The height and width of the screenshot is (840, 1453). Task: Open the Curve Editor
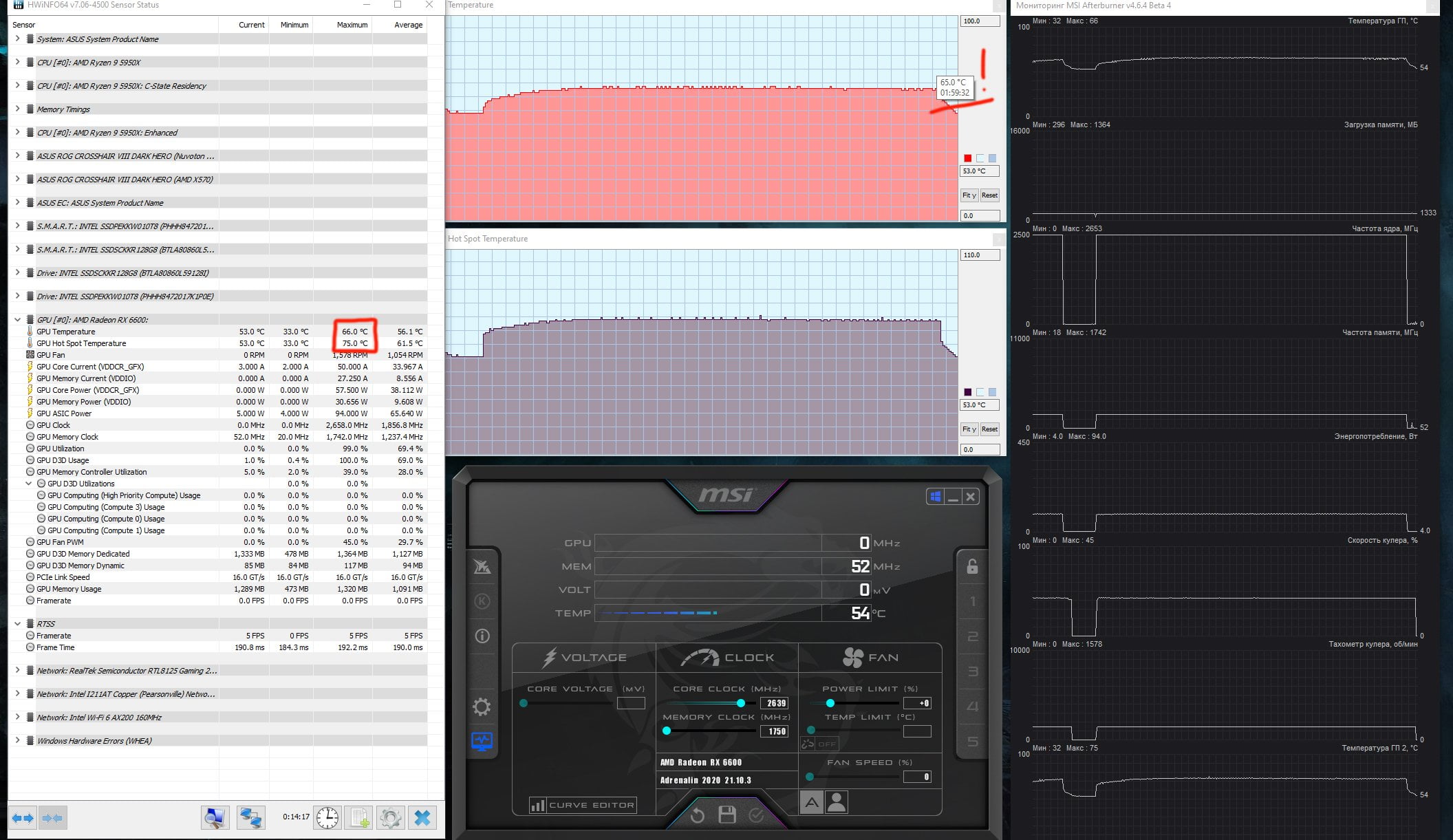point(582,805)
